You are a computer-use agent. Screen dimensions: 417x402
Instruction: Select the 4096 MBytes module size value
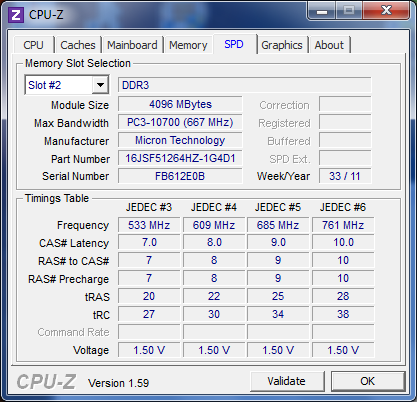180,104
